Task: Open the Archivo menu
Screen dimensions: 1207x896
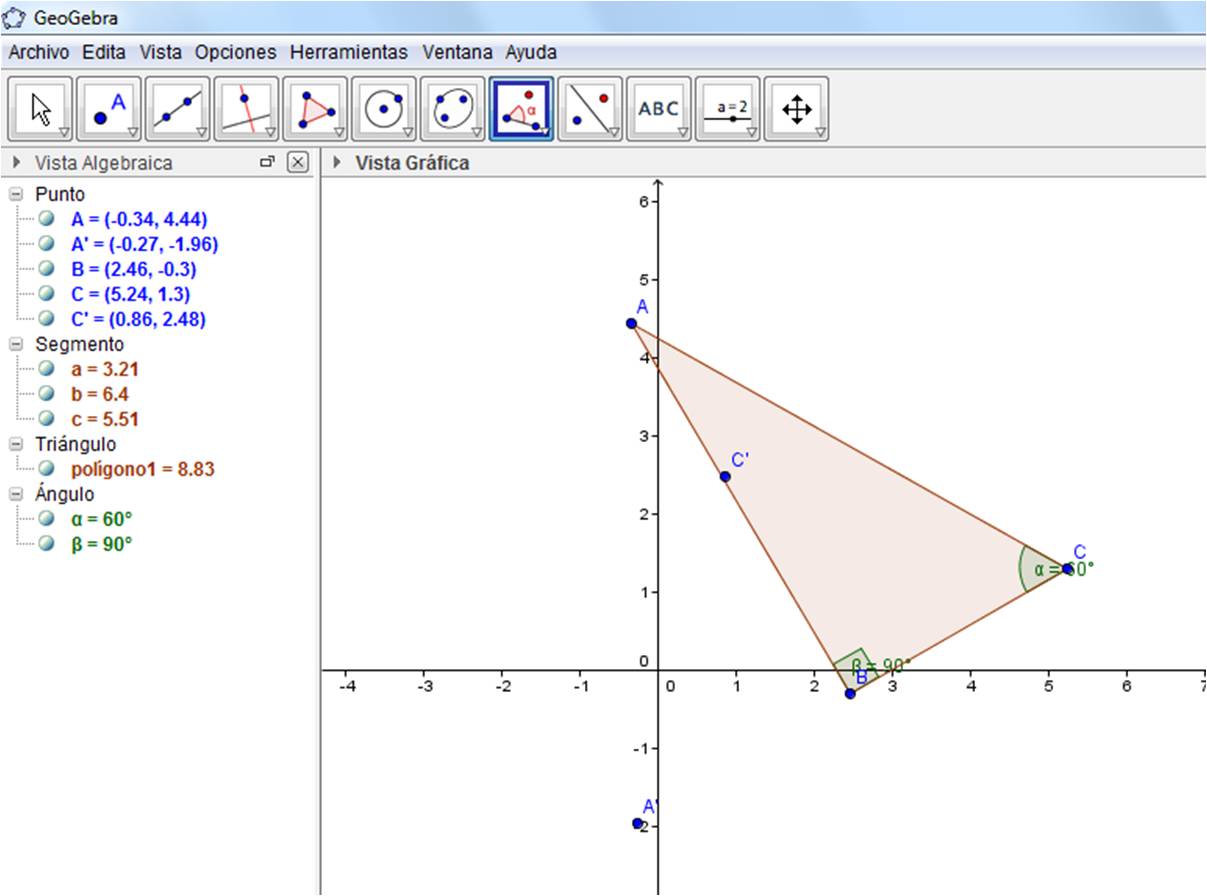Action: (x=37, y=52)
